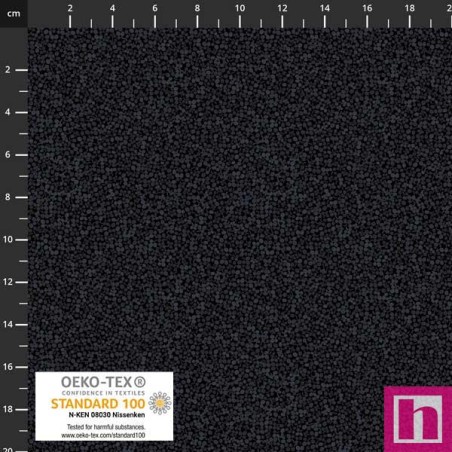Click the 12 mark on left ruler
Image resolution: width=452 pixels, height=452 pixels.
(x=8, y=282)
